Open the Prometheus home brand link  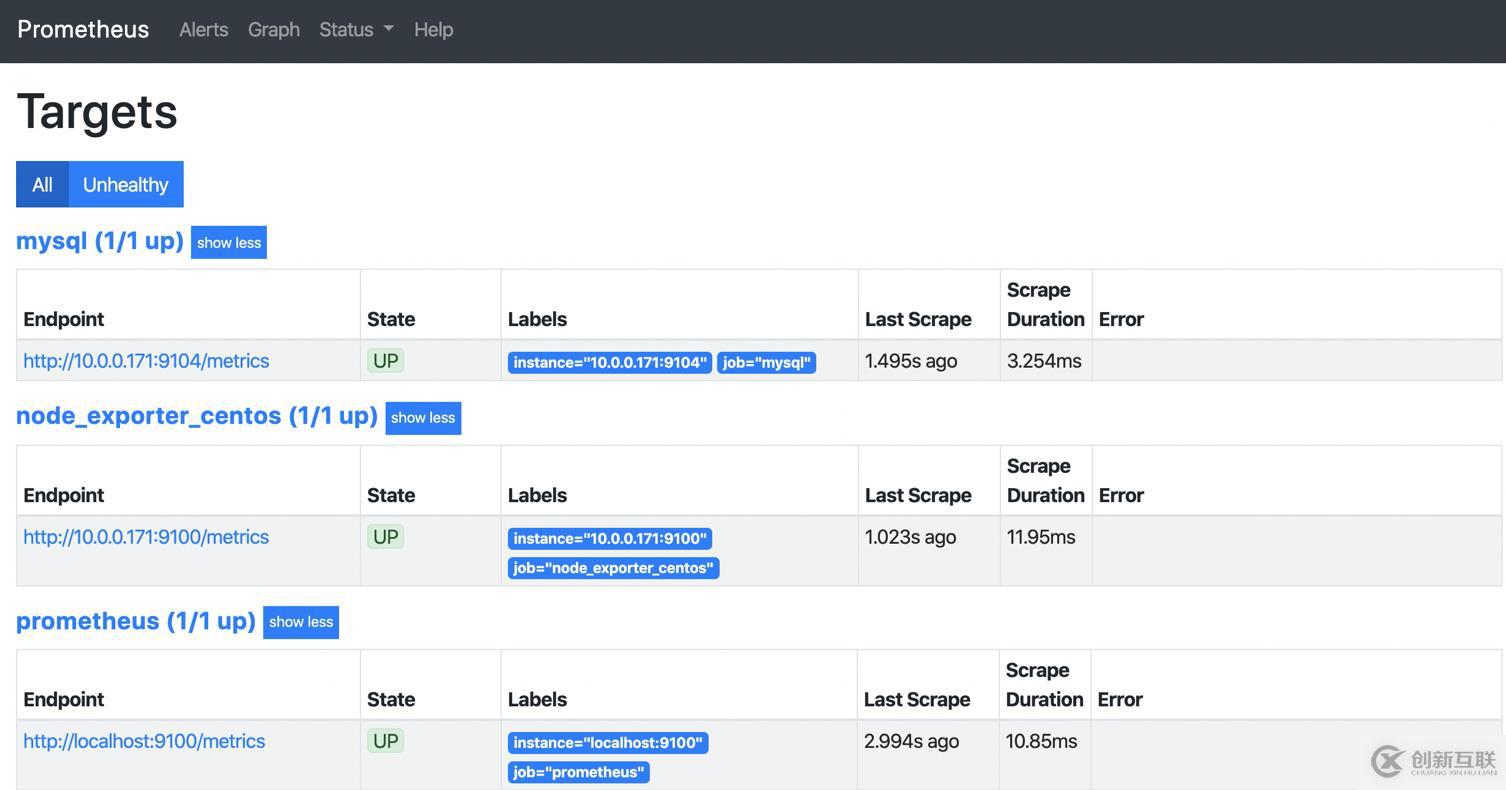coord(83,29)
